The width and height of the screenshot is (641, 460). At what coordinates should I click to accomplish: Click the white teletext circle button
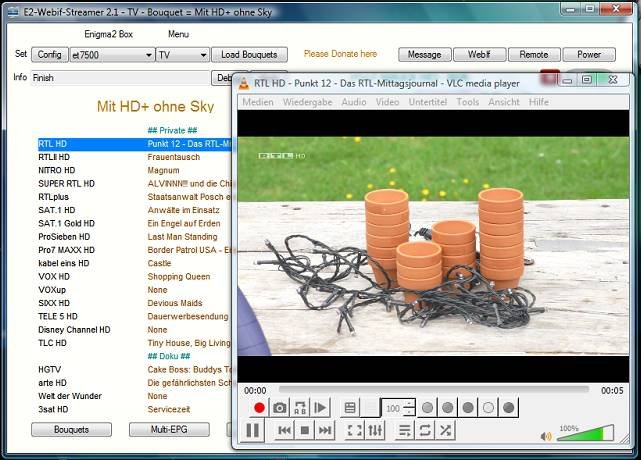(x=489, y=408)
